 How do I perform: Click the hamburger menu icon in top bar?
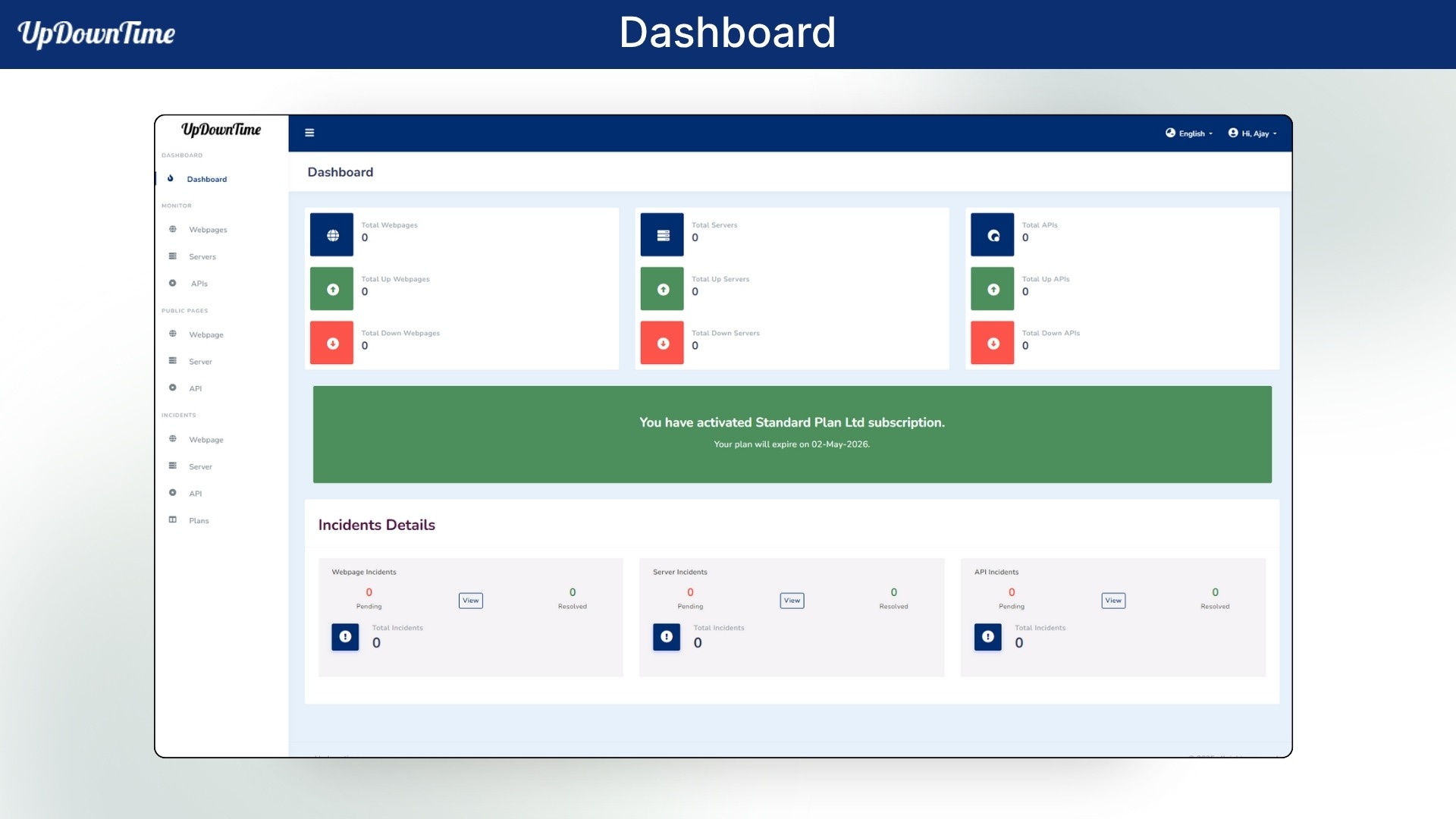(309, 132)
